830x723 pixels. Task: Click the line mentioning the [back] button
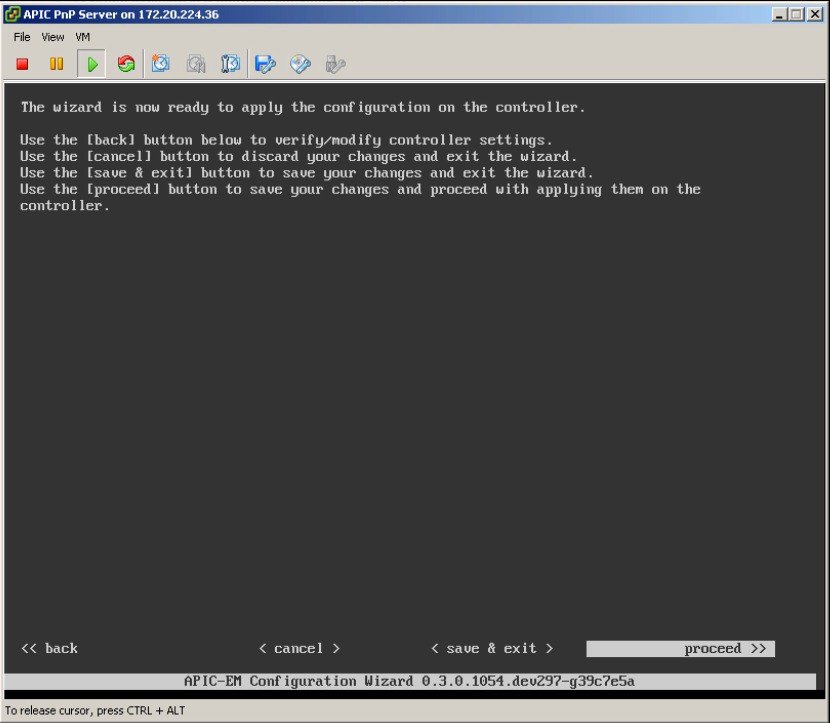(286, 140)
